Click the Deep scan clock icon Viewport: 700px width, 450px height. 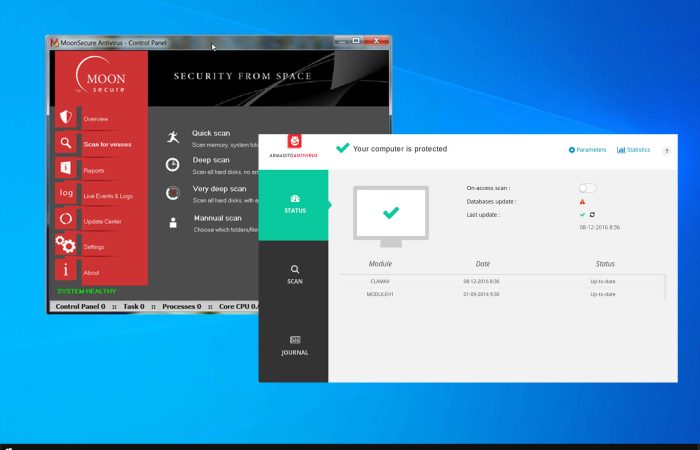(x=173, y=165)
